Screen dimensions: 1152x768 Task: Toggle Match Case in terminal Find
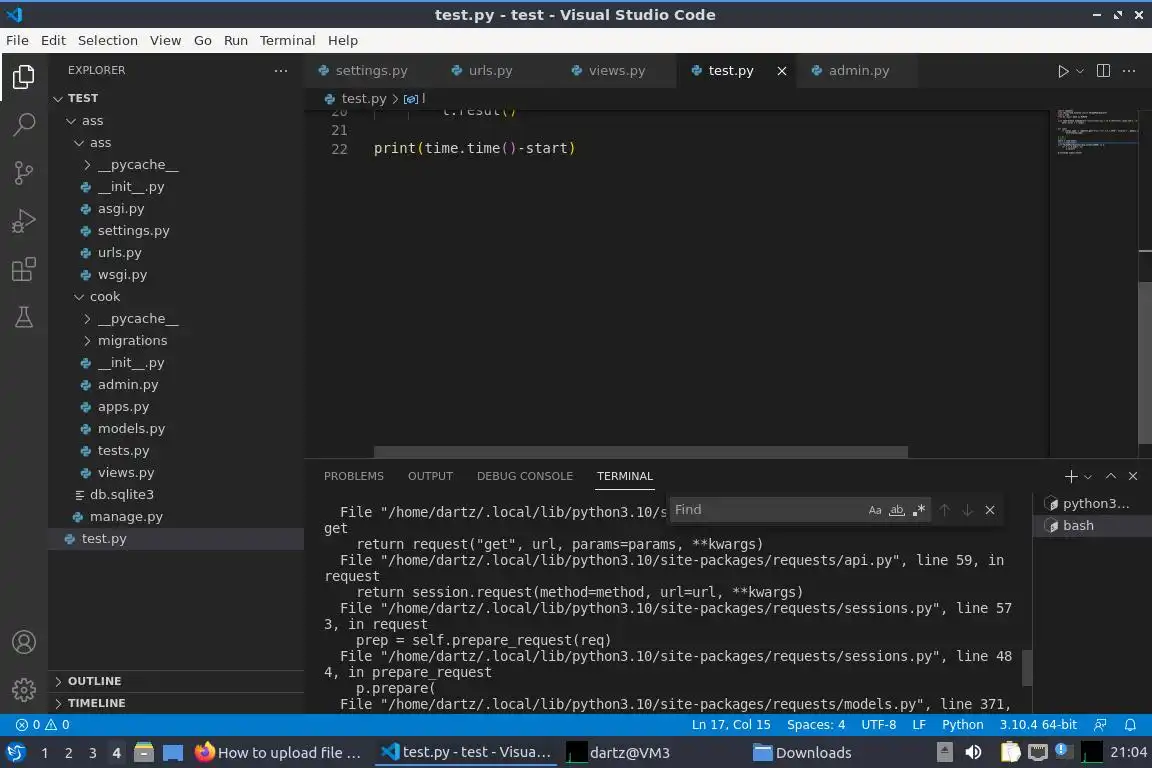tap(874, 510)
